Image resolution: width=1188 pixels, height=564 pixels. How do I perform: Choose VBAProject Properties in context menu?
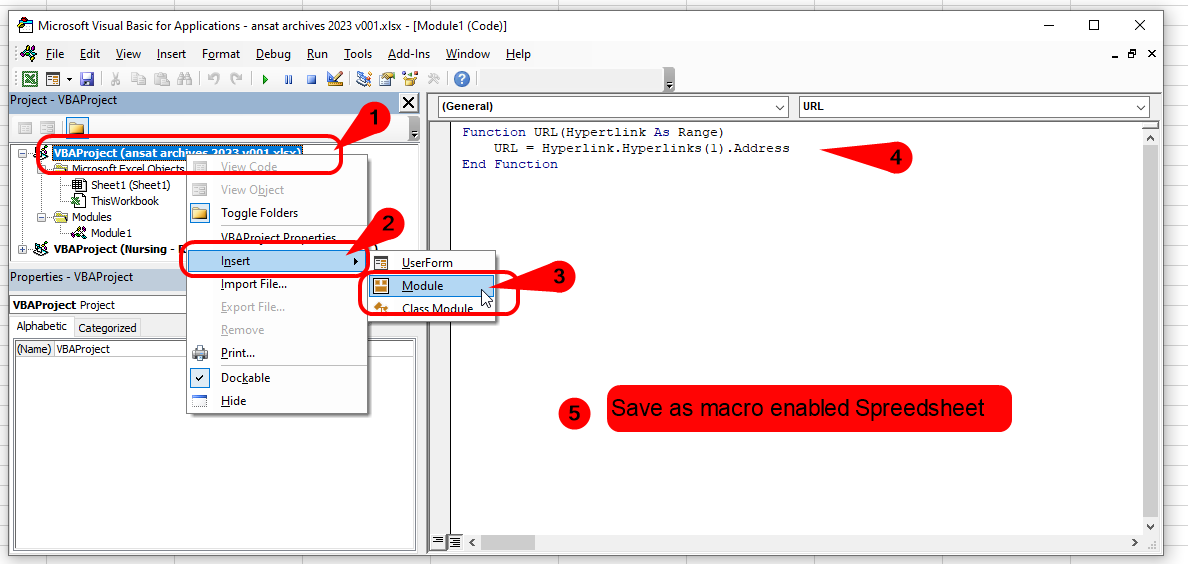pyautogui.click(x=277, y=237)
